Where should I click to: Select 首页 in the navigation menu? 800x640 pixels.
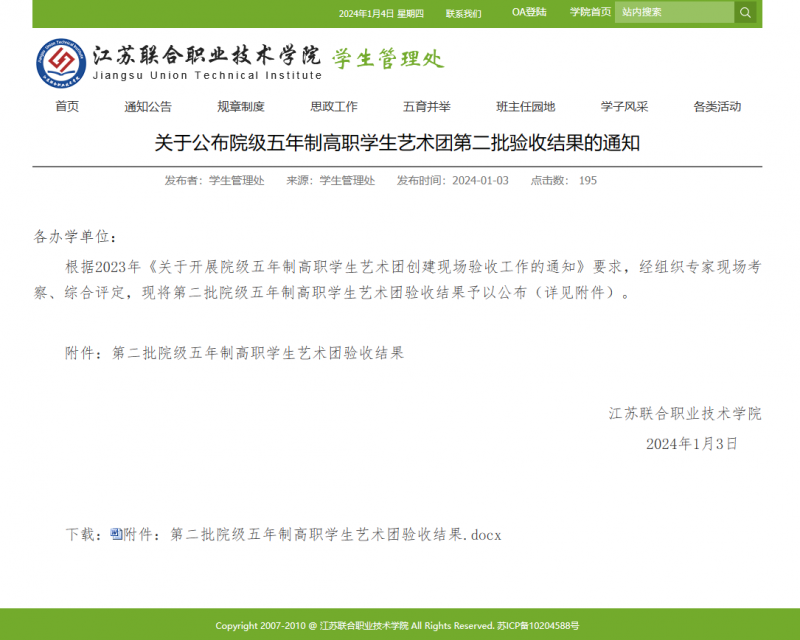(65, 107)
